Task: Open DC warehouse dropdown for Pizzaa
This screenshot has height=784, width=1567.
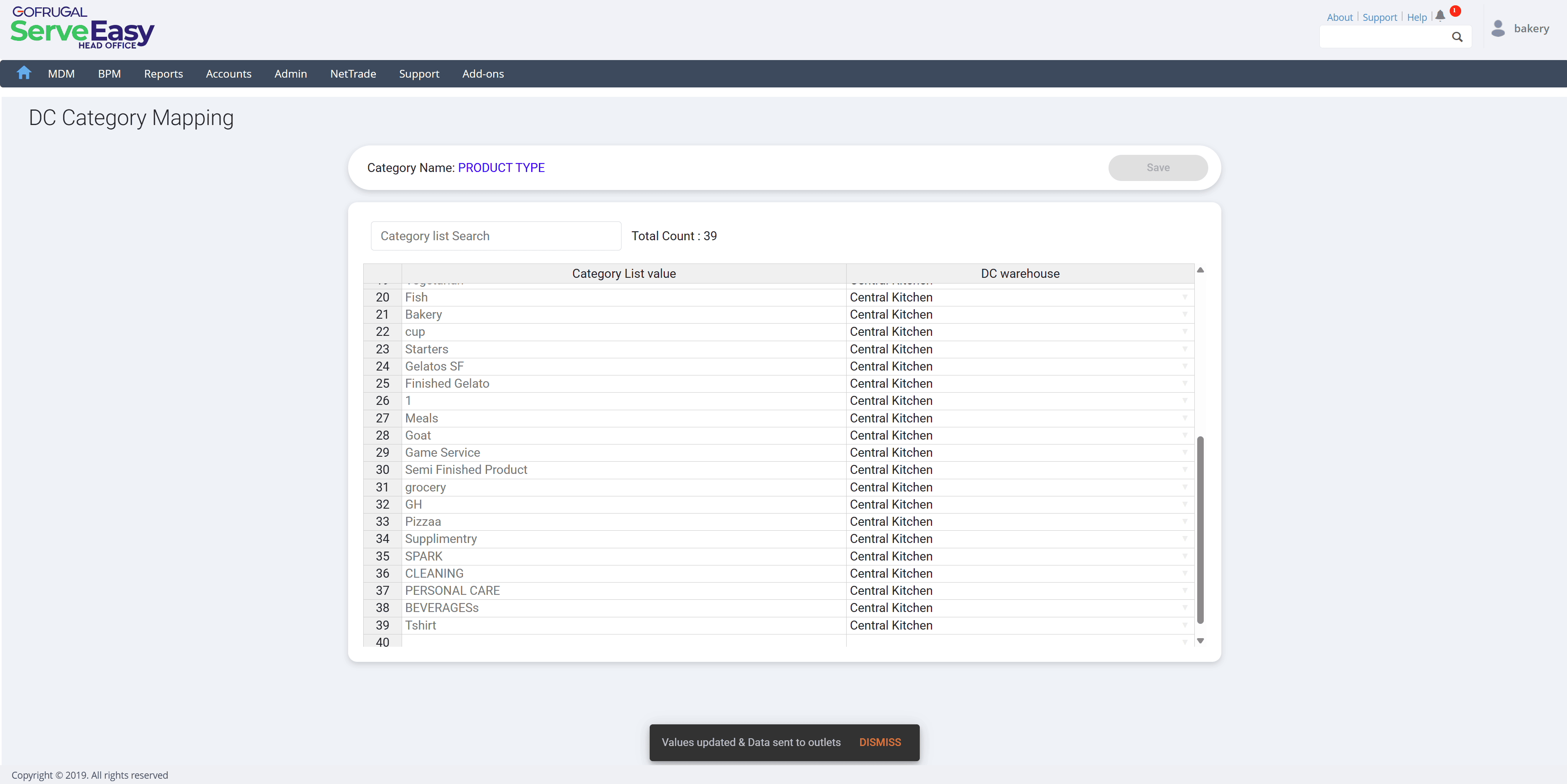Action: coord(1185,521)
